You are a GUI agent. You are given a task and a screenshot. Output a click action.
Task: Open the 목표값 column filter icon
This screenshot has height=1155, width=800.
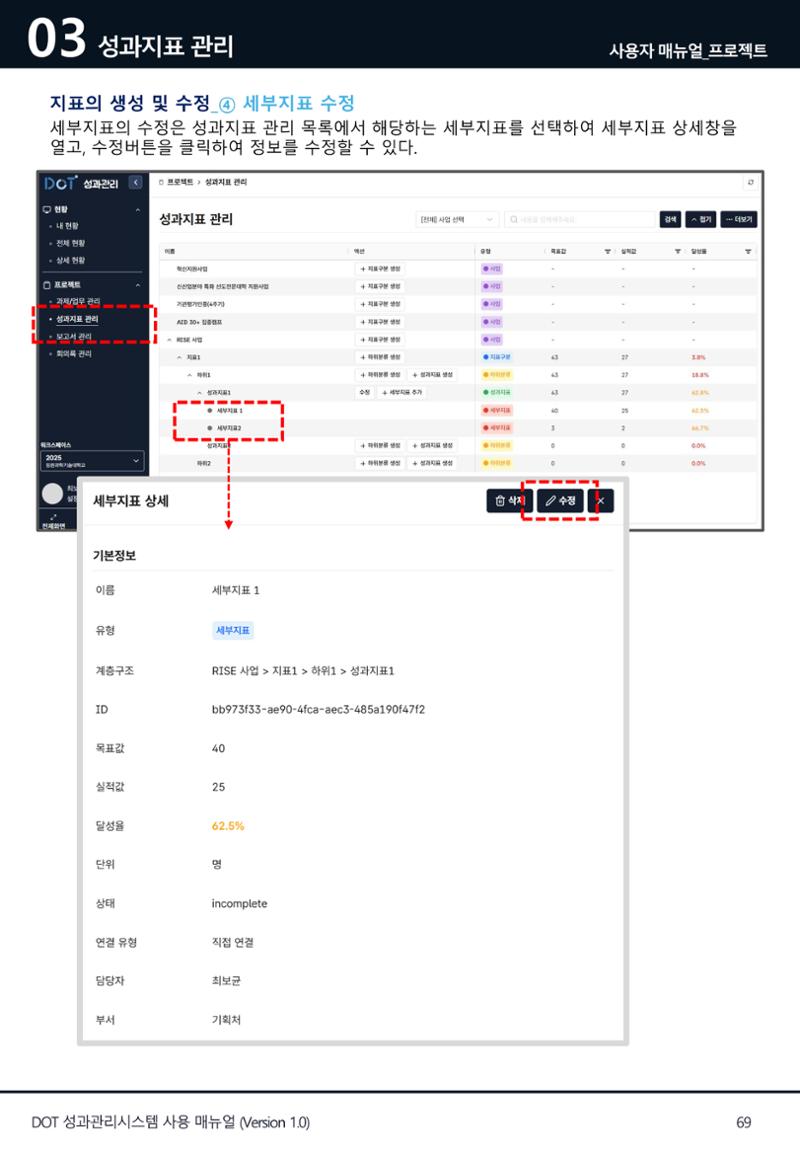608,252
